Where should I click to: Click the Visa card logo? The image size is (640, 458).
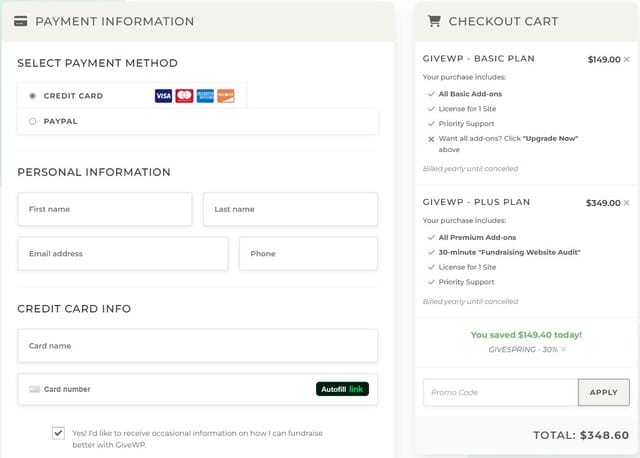coord(163,96)
